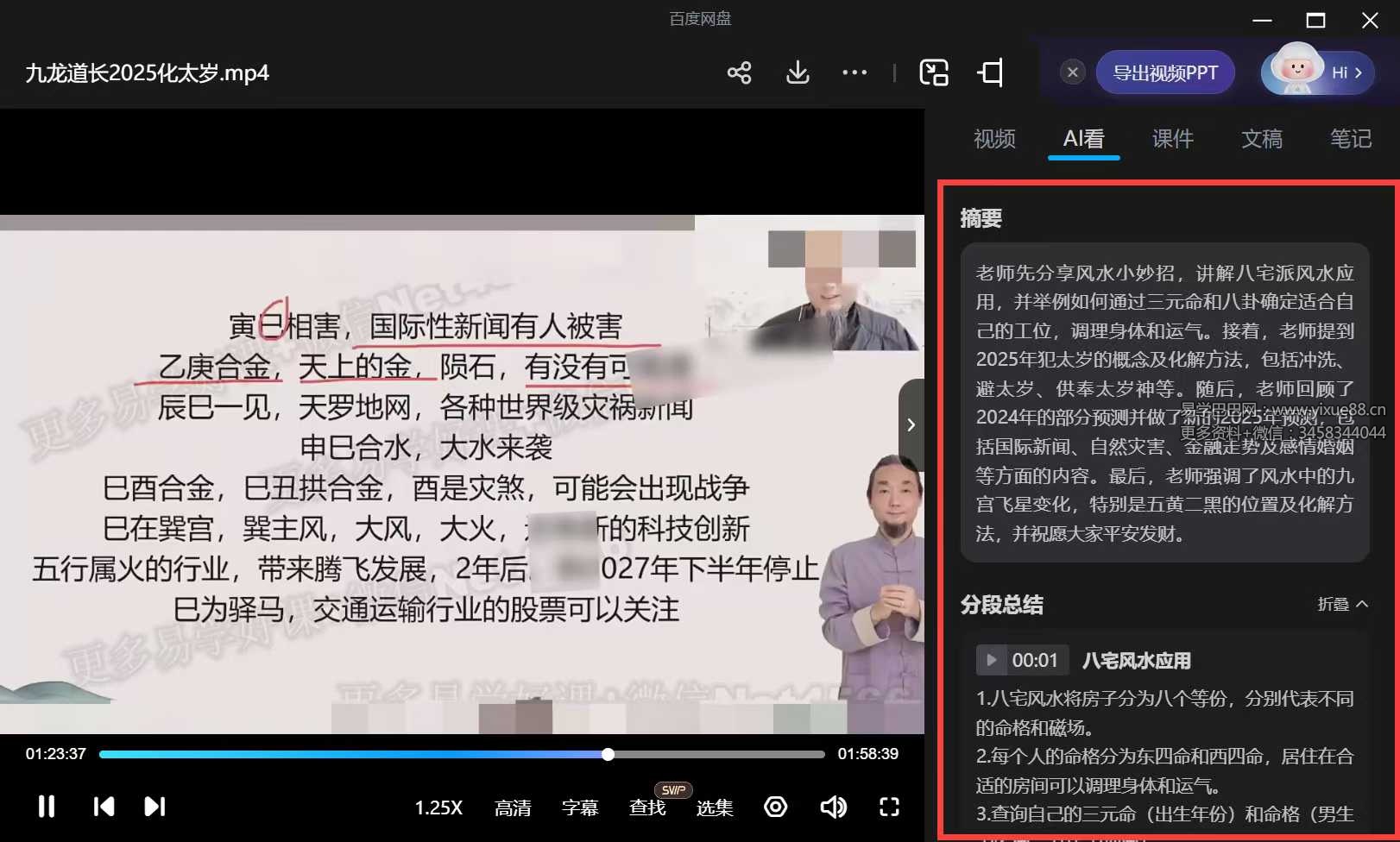Skip to the next video
The width and height of the screenshot is (1400, 842).
coord(154,807)
